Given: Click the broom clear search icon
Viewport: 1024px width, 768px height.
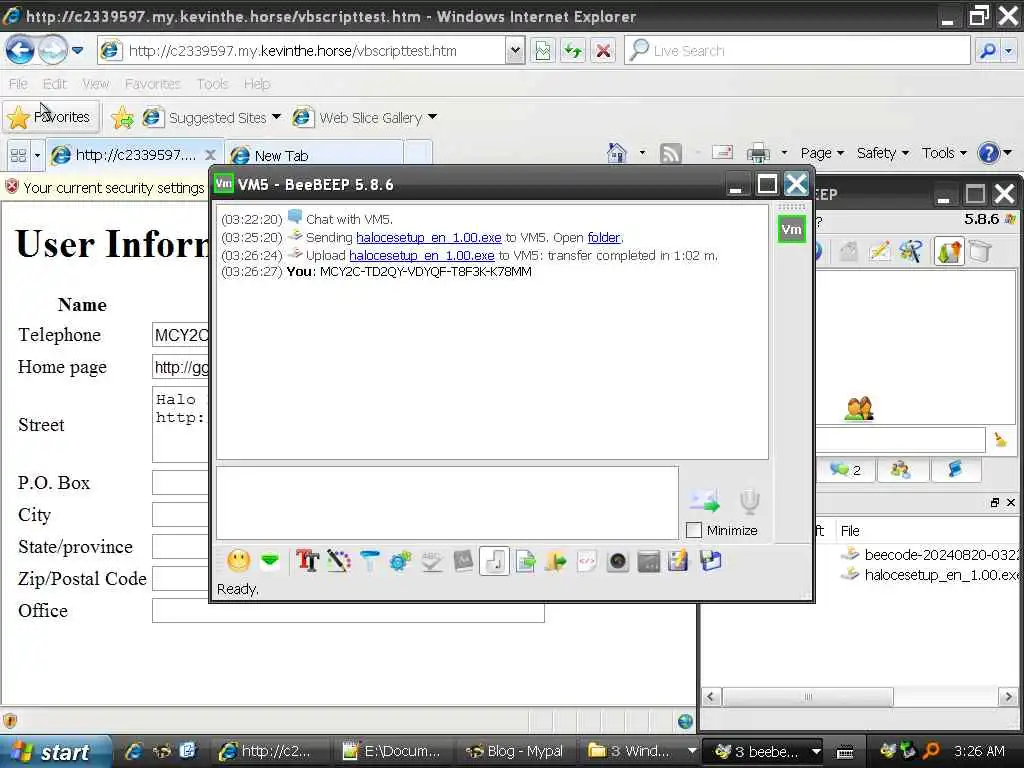Looking at the screenshot, I should coord(1000,440).
